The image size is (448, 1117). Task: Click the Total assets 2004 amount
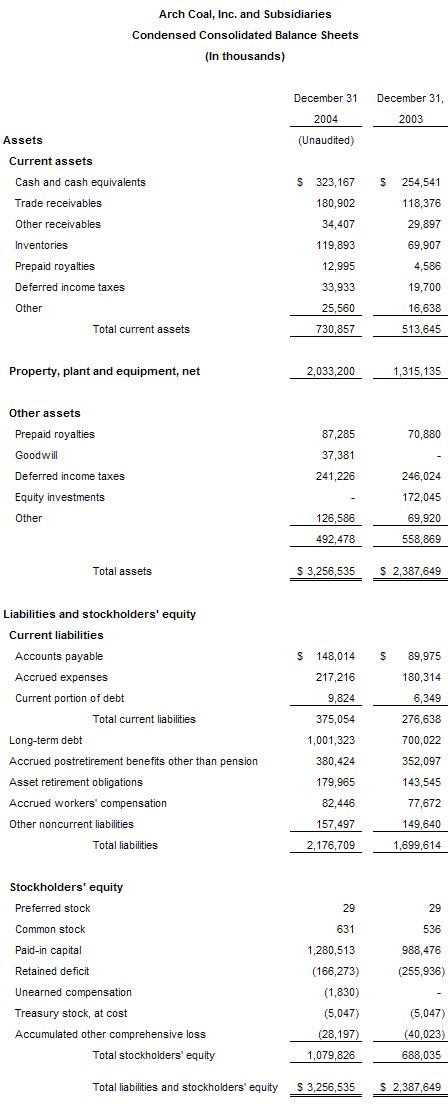click(x=326, y=571)
